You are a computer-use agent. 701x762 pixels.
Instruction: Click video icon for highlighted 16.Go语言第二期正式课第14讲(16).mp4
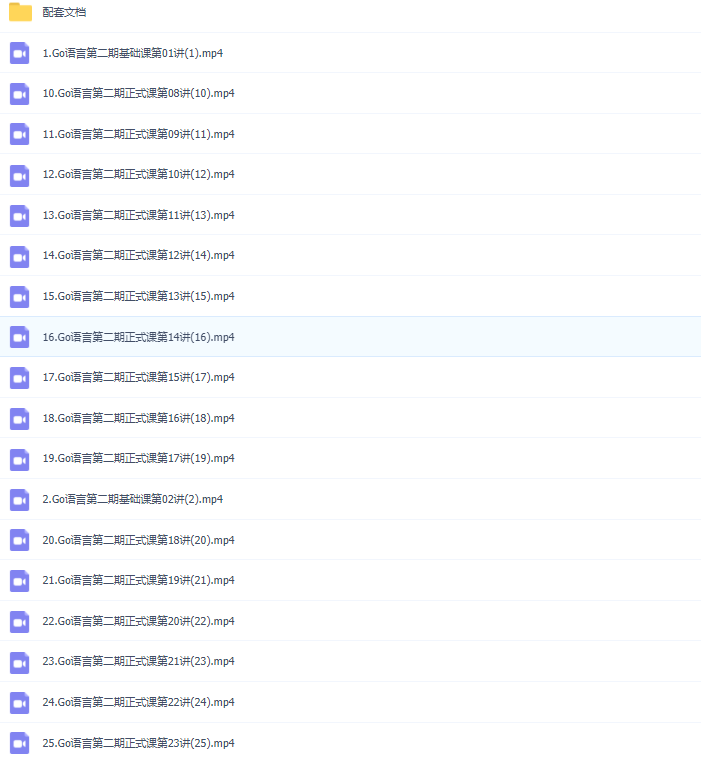[19, 337]
